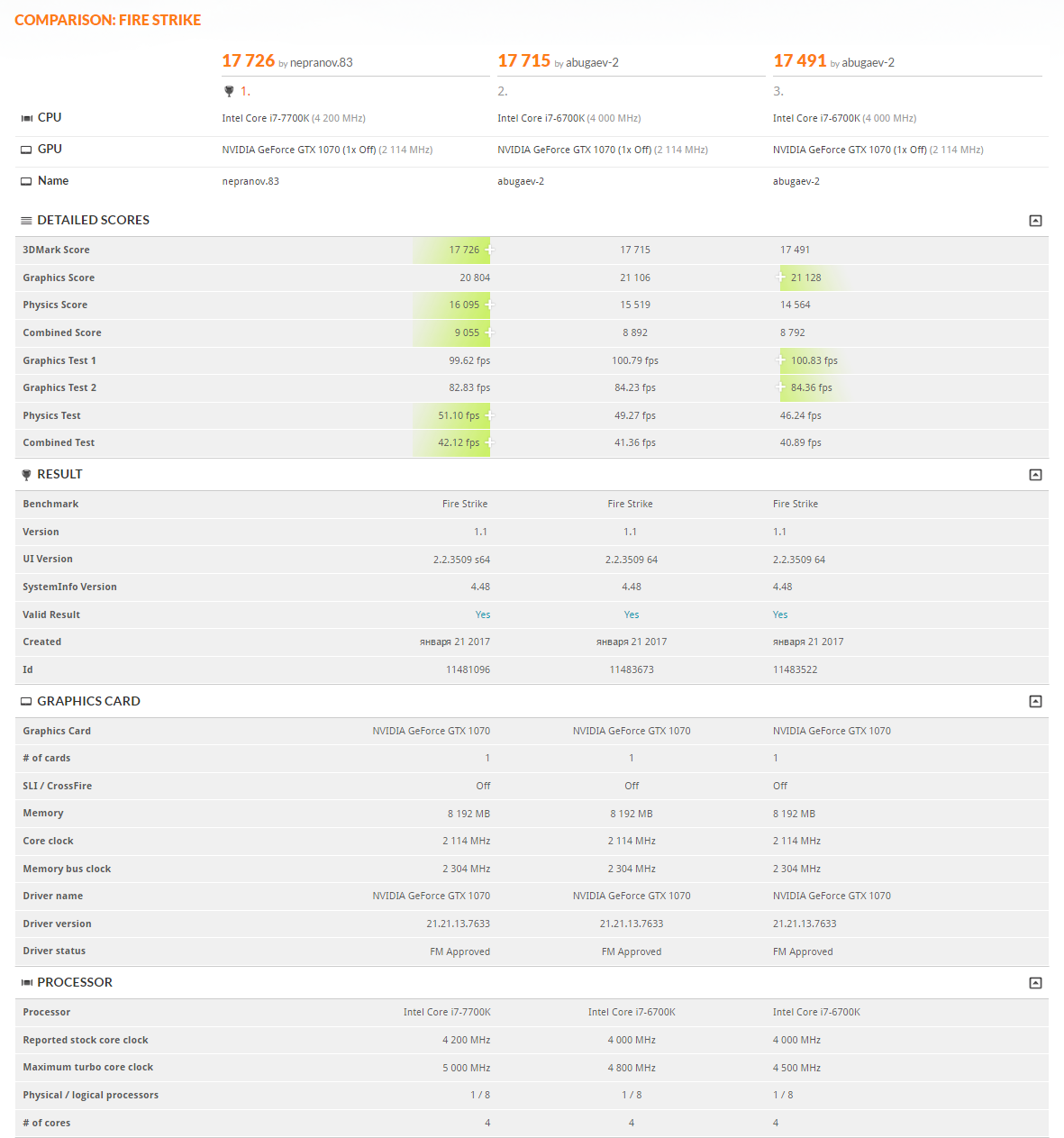Click the Graphics Card section icon
Image resolution: width=1064 pixels, height=1138 pixels.
(x=26, y=702)
